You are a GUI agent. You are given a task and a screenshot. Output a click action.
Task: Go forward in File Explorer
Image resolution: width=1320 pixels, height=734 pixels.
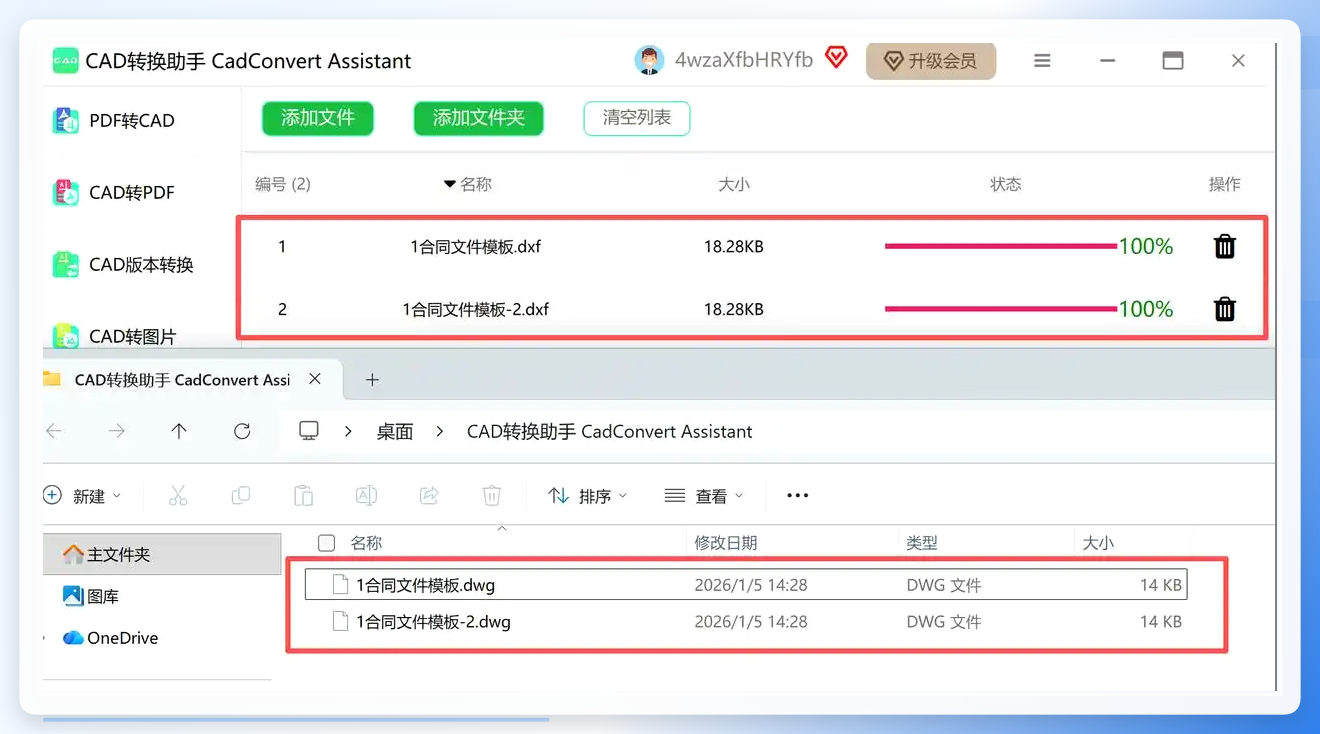[117, 431]
